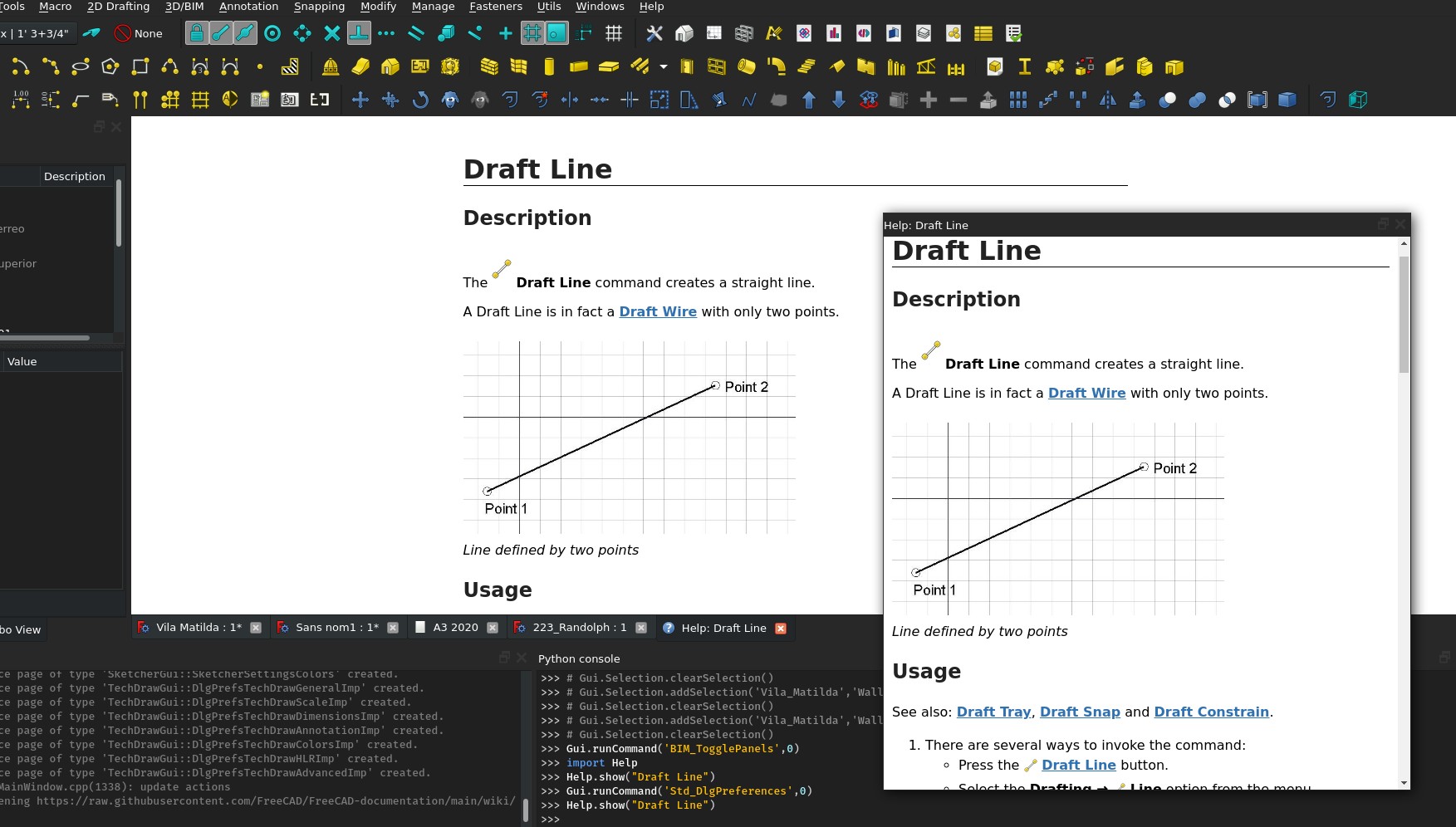Click the wrench-and-screwdriver tools icon
The width and height of the screenshot is (1456, 827).
pyautogui.click(x=654, y=33)
